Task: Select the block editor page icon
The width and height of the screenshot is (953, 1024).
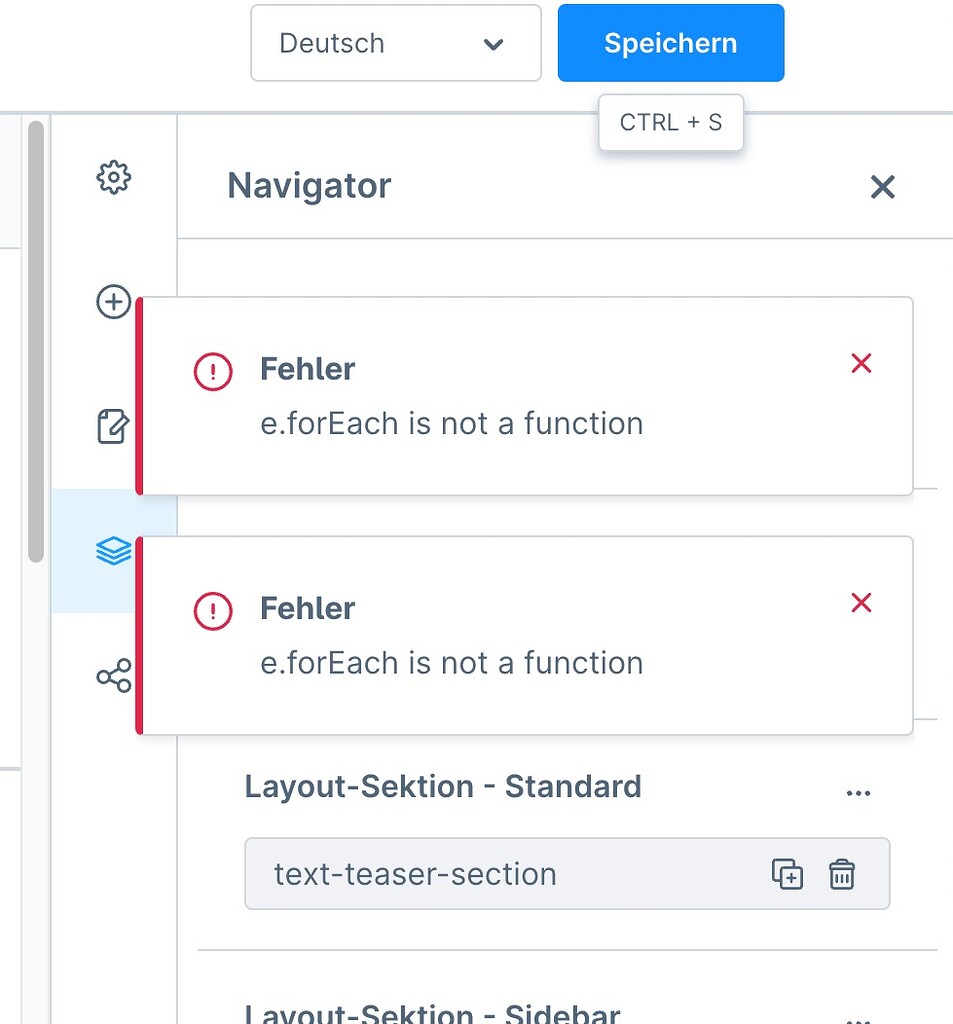Action: 113,426
